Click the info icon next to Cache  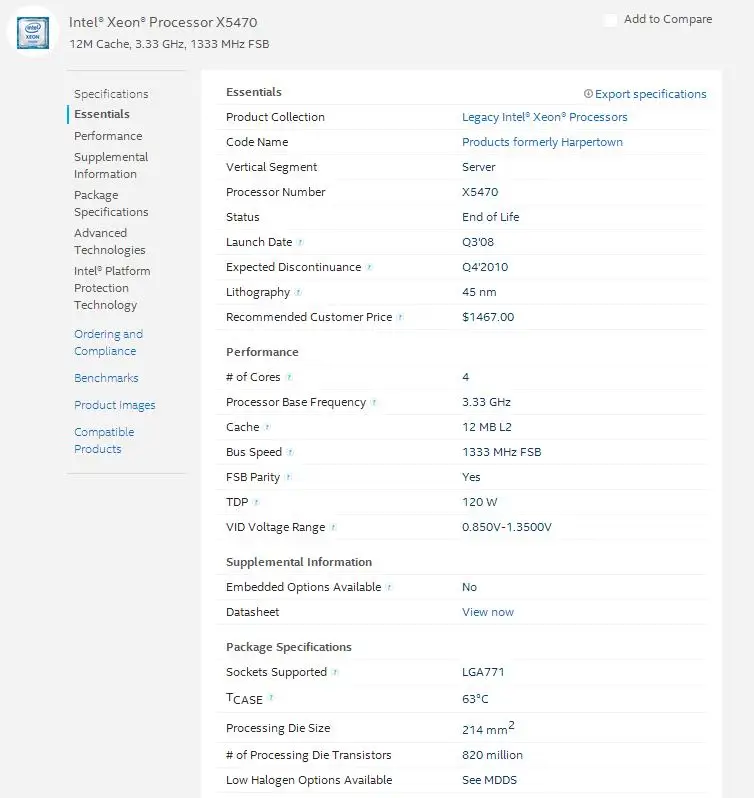[268, 427]
